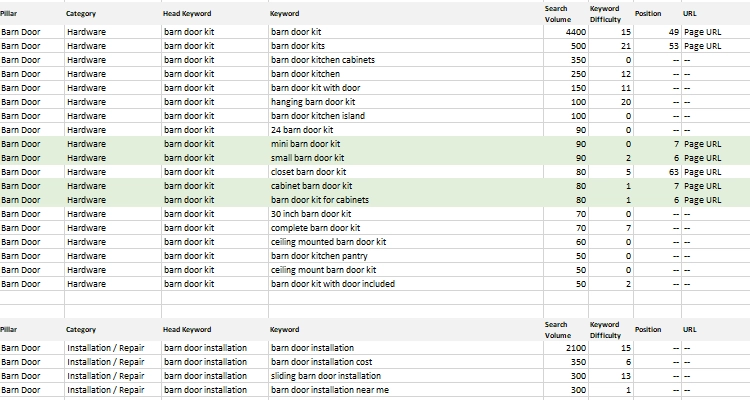Select the 4400 search volume cell
This screenshot has height=400, width=750.
point(562,32)
